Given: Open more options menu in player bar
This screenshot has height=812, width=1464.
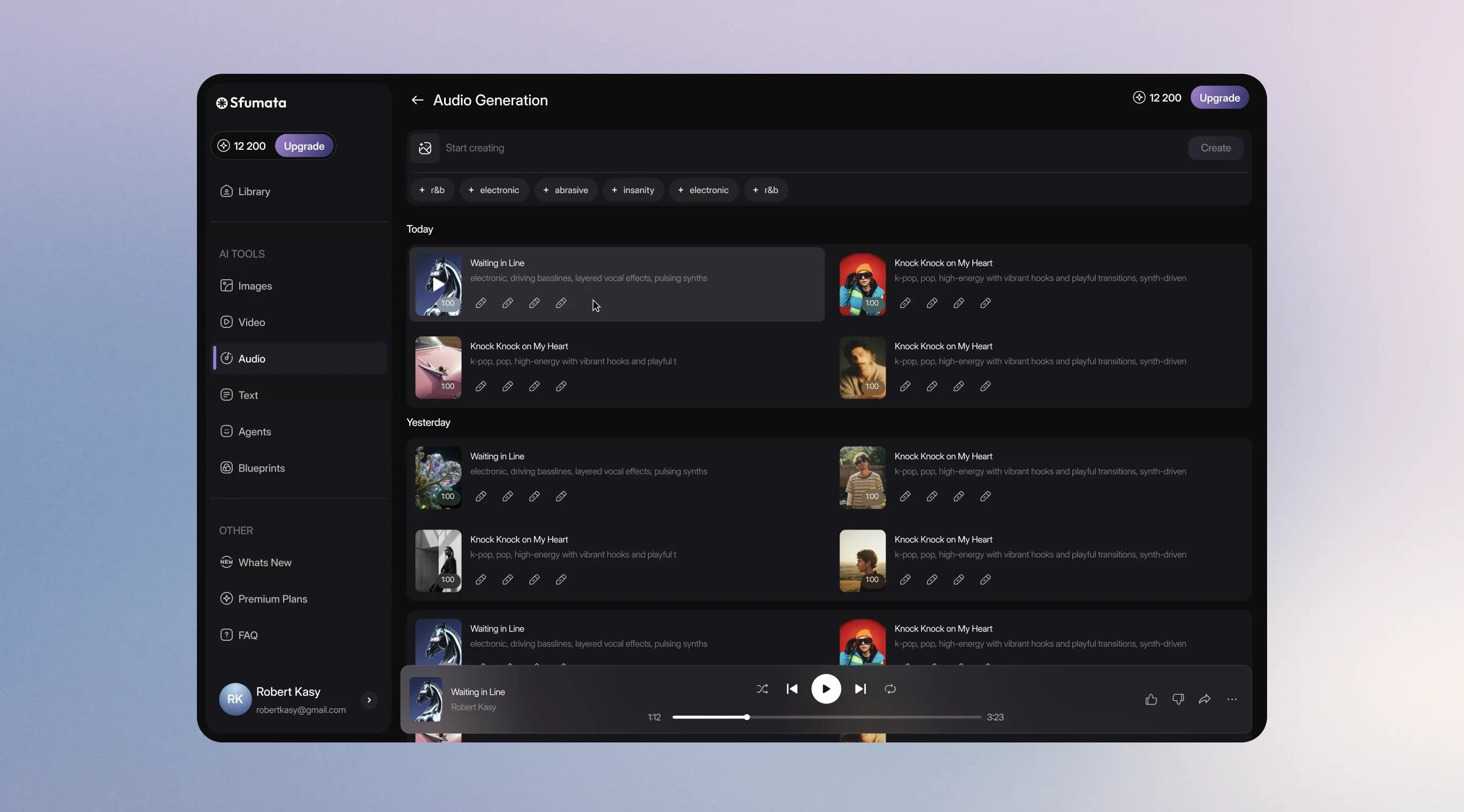Looking at the screenshot, I should [1232, 700].
